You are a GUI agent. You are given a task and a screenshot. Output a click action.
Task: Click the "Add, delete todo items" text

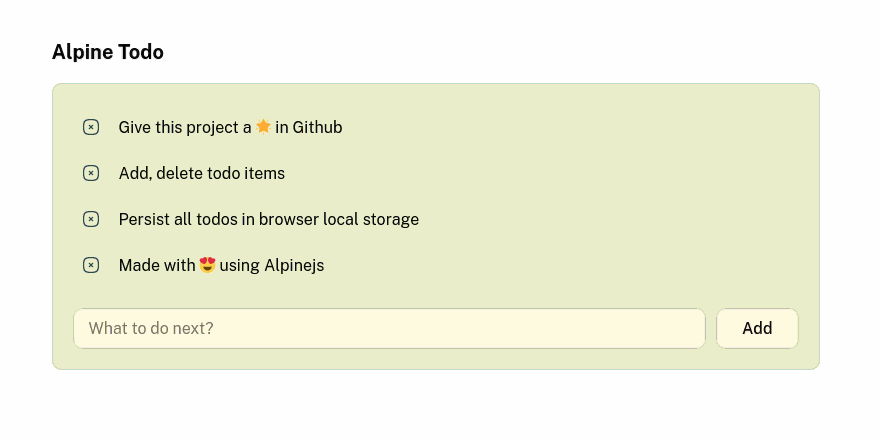(x=202, y=174)
